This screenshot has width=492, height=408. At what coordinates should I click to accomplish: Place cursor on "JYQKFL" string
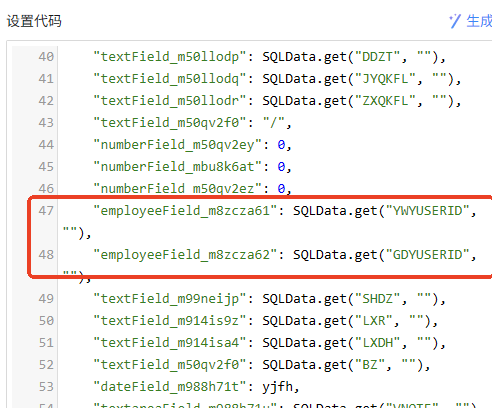pyautogui.click(x=385, y=79)
